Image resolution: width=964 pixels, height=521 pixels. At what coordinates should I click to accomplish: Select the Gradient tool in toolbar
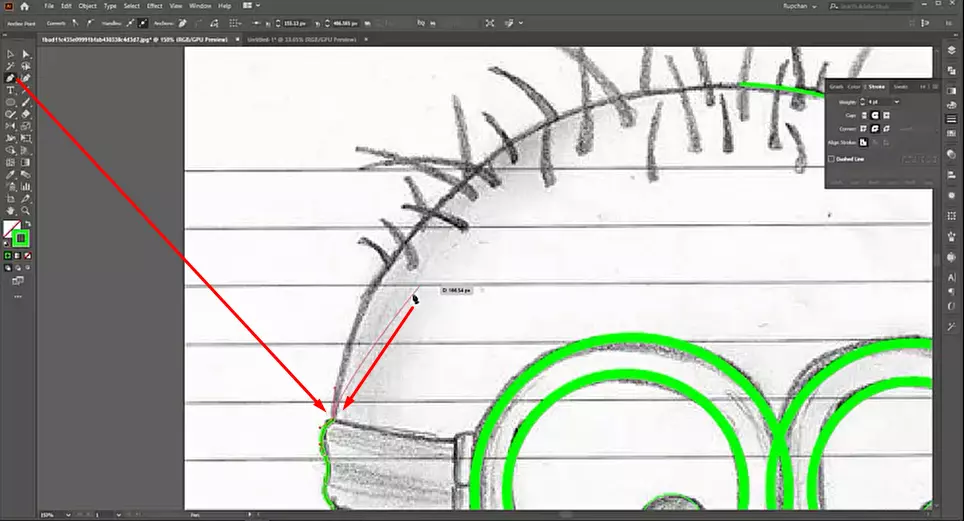(26, 162)
